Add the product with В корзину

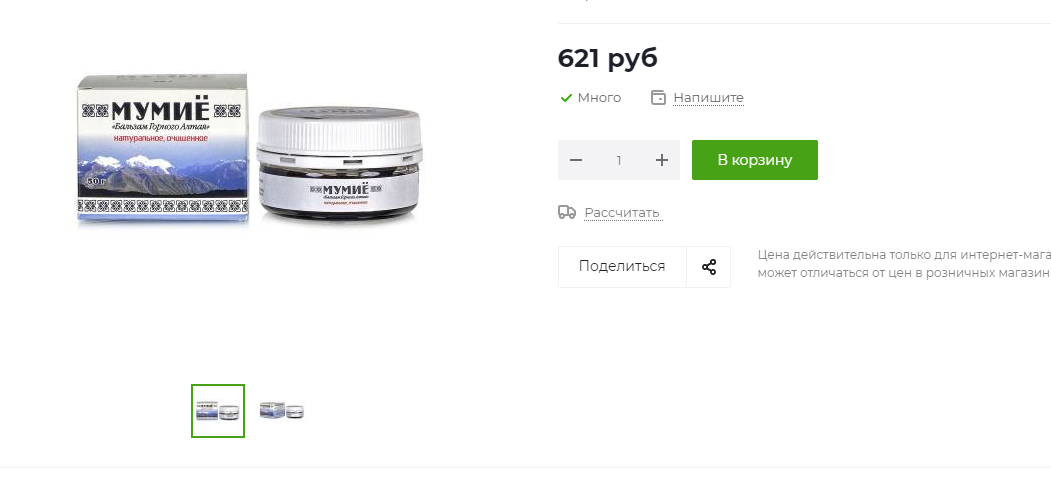pyautogui.click(x=755, y=160)
